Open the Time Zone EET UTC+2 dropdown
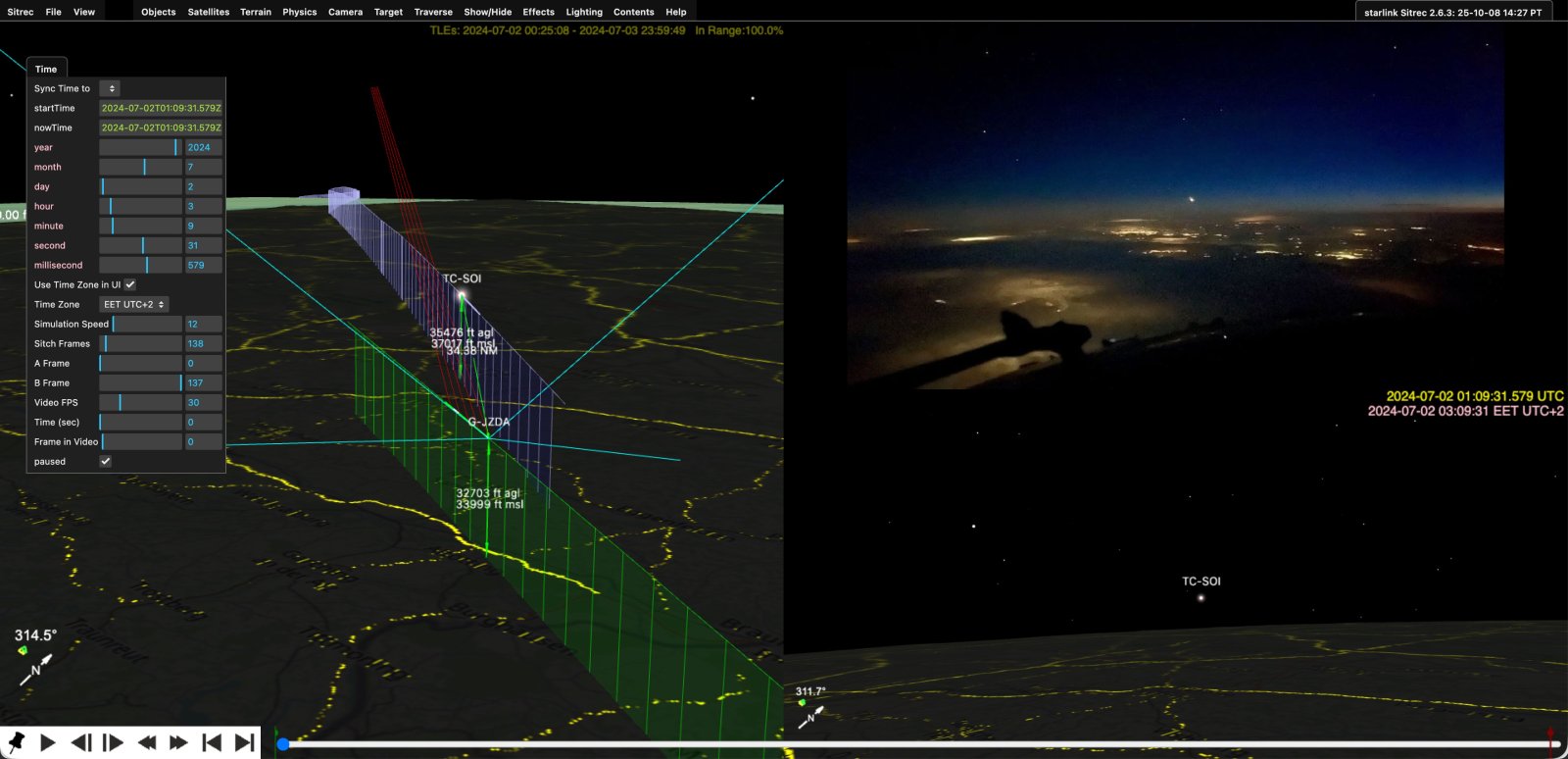Screen dimensions: 1568x759 134,304
